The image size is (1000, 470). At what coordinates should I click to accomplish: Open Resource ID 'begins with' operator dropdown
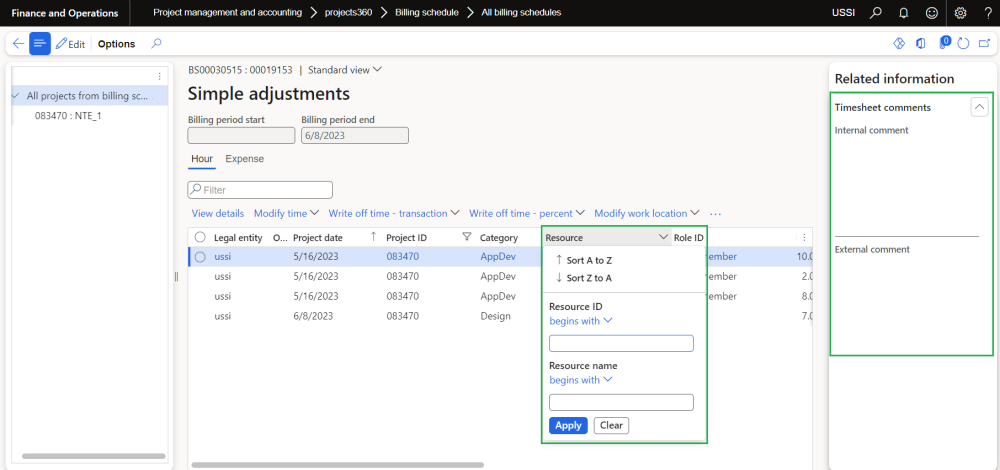point(580,321)
